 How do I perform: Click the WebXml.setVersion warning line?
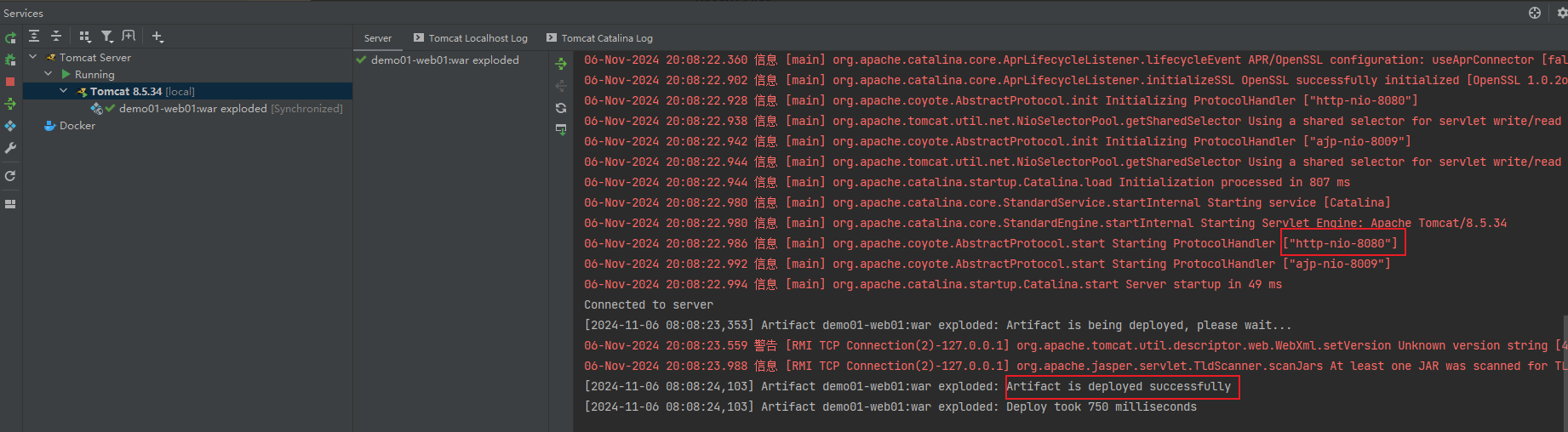pyautogui.click(x=1075, y=345)
